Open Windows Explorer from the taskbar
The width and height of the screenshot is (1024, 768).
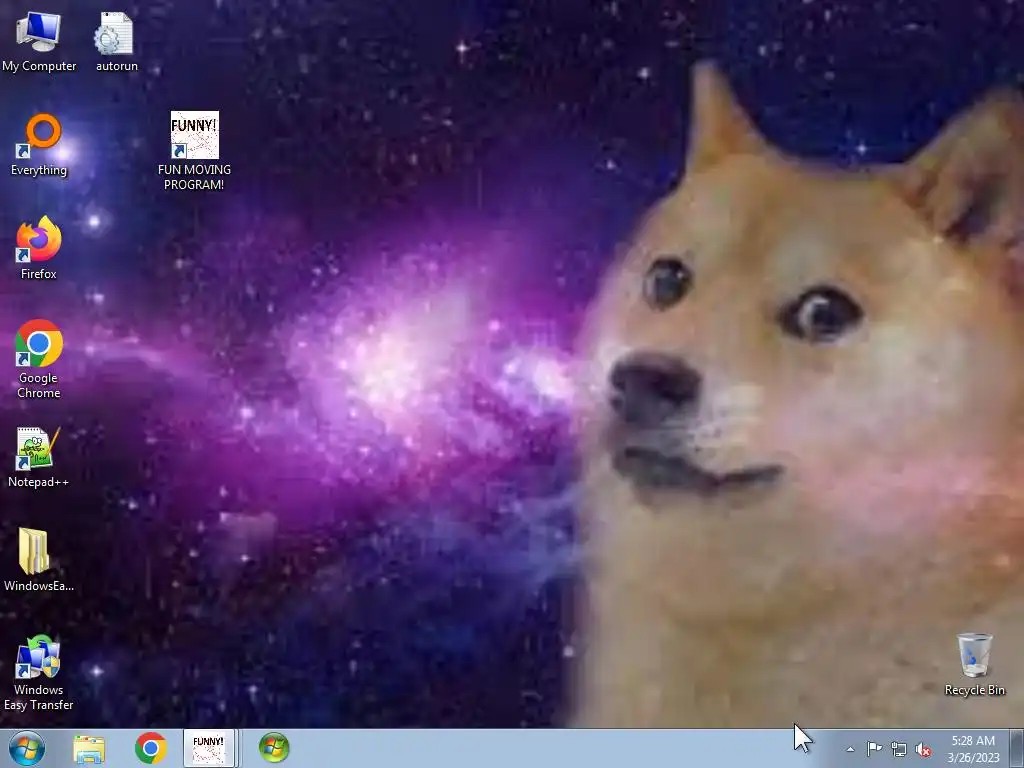(89, 748)
